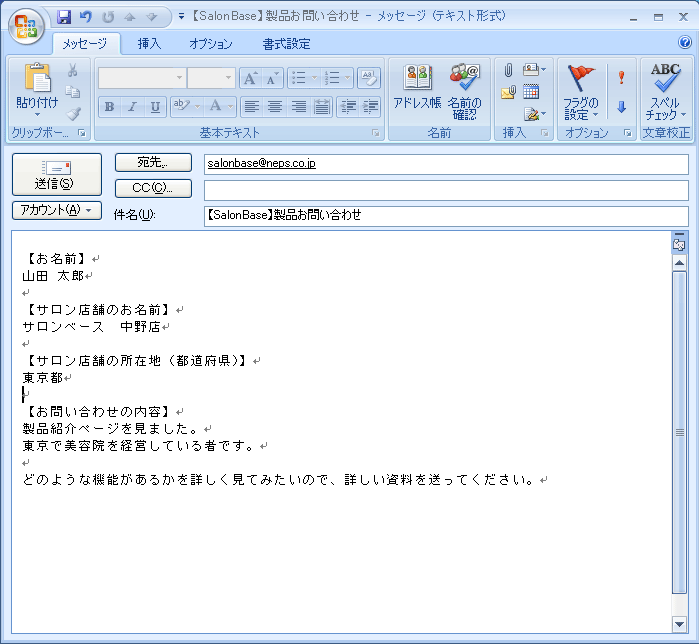
Task: Go to next item with down arrow
Action: pos(152,17)
